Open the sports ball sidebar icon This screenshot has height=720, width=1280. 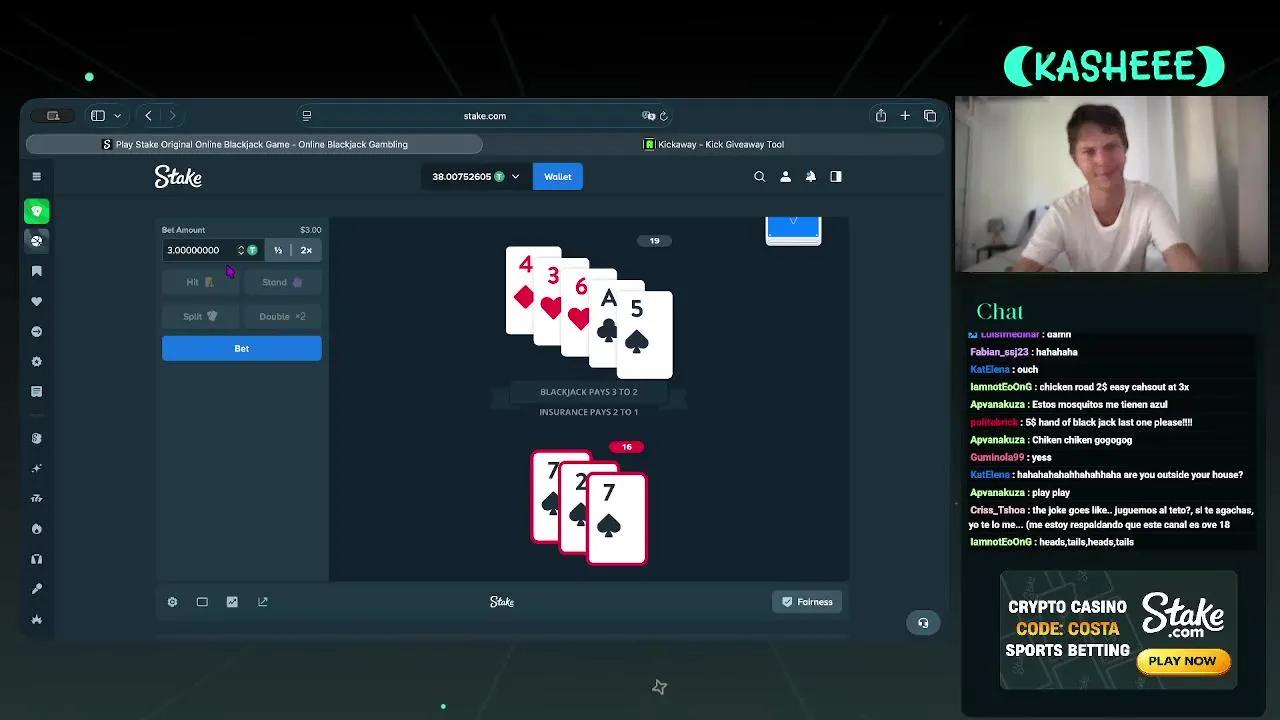coord(37,241)
